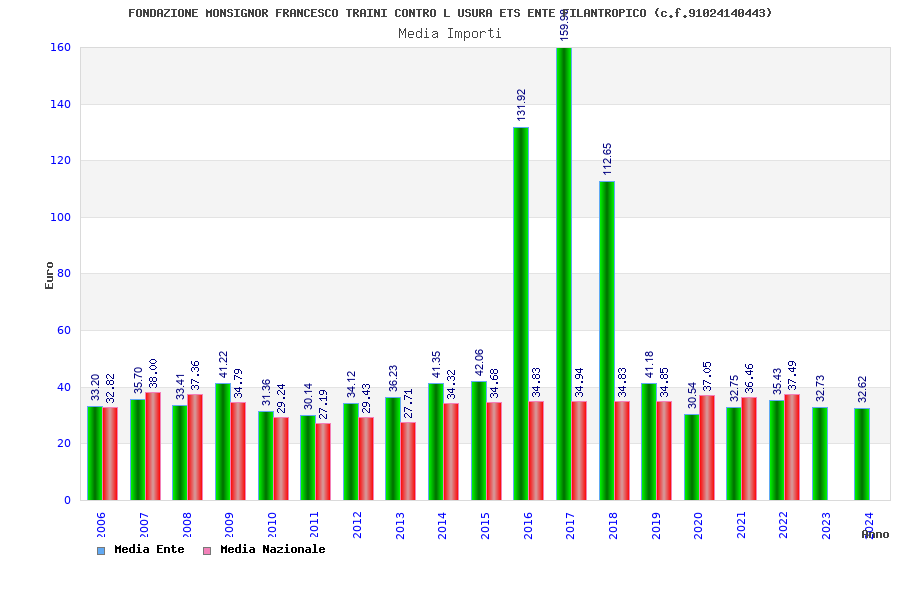Click the green bar for 2016

521,313
